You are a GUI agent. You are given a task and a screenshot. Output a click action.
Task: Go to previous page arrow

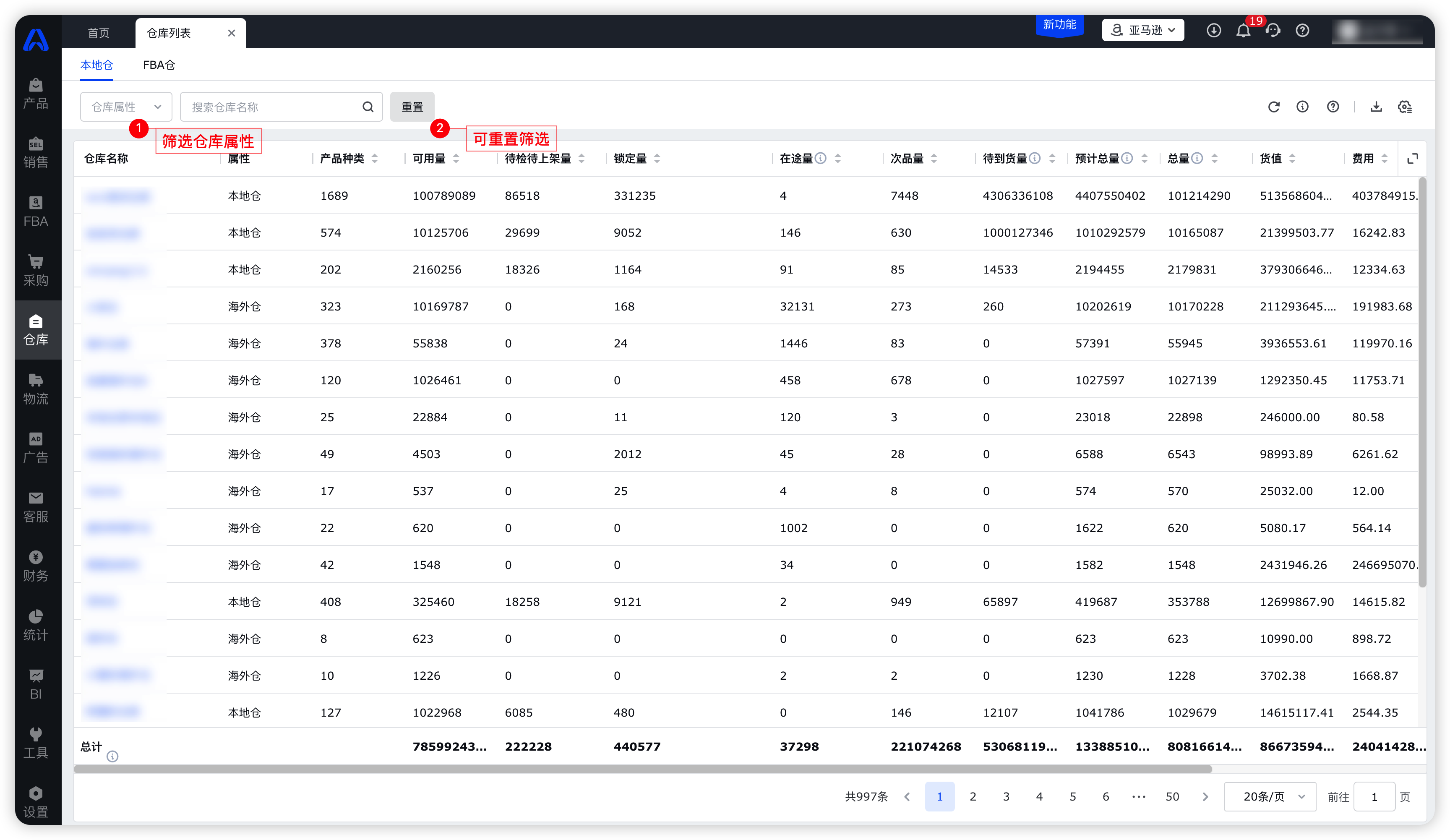point(908,796)
